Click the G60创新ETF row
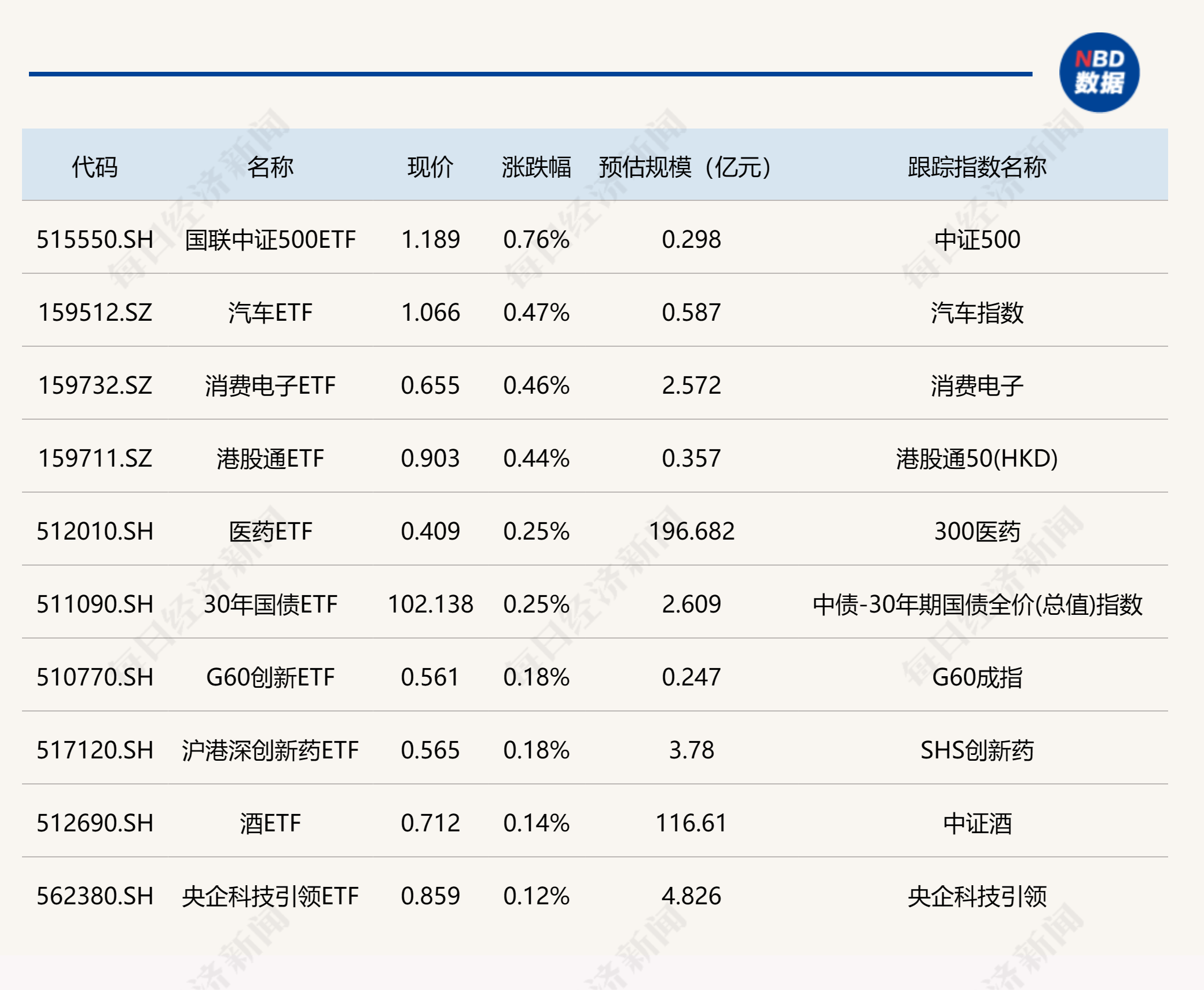This screenshot has height=990, width=1204. (270, 677)
